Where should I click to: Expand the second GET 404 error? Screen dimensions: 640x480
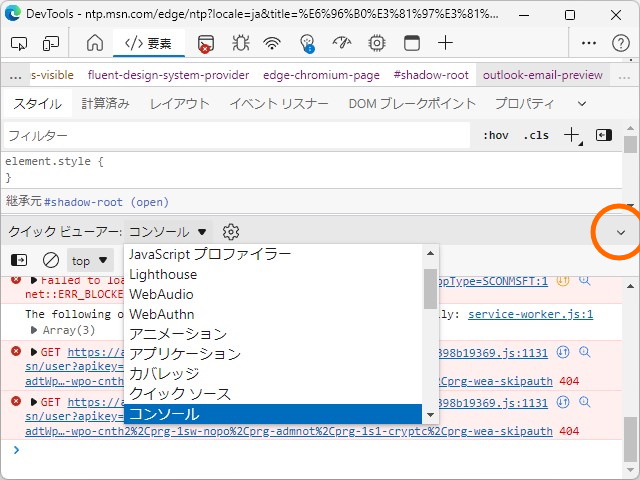pos(34,402)
